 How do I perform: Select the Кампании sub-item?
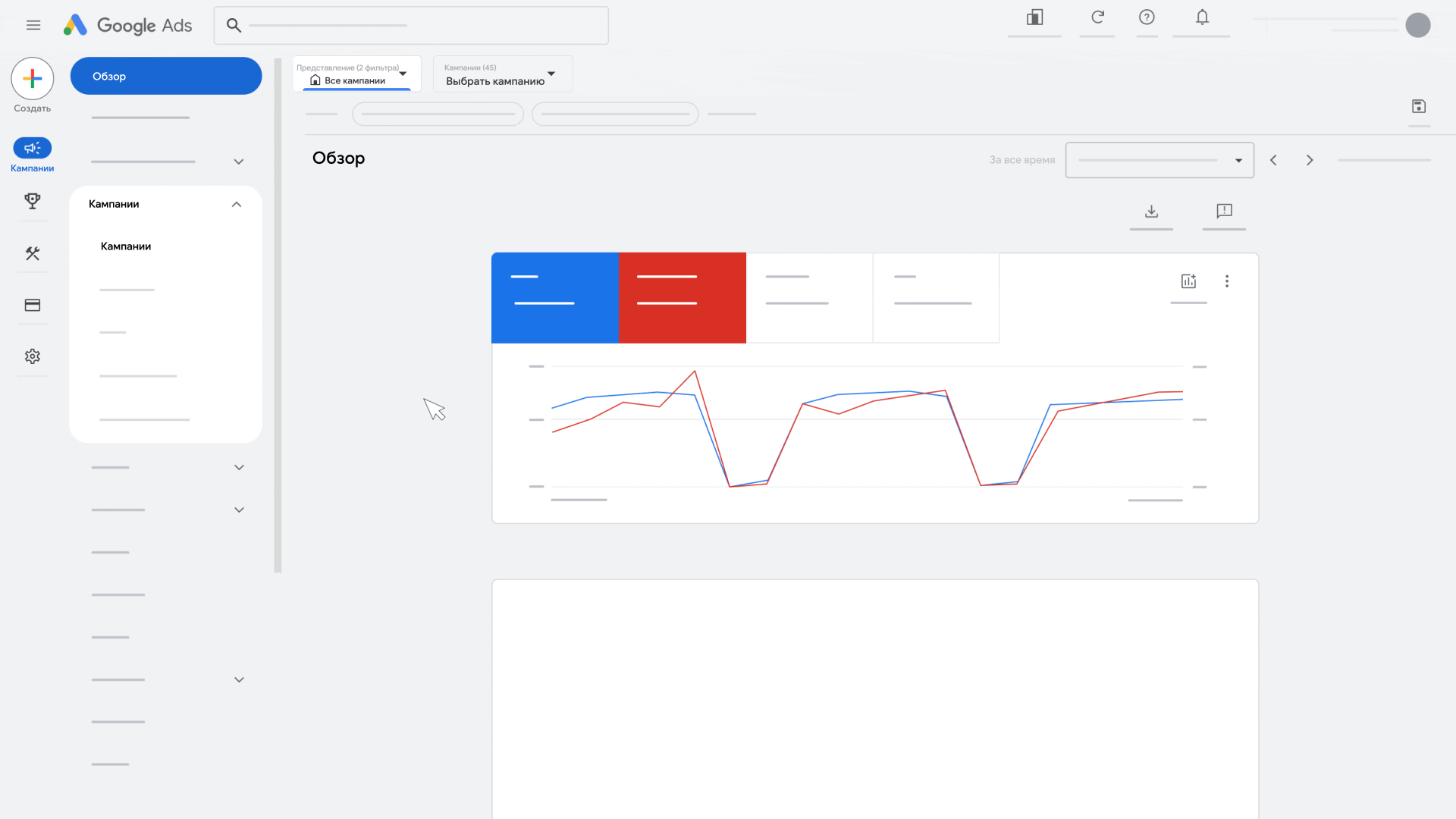[x=126, y=246]
